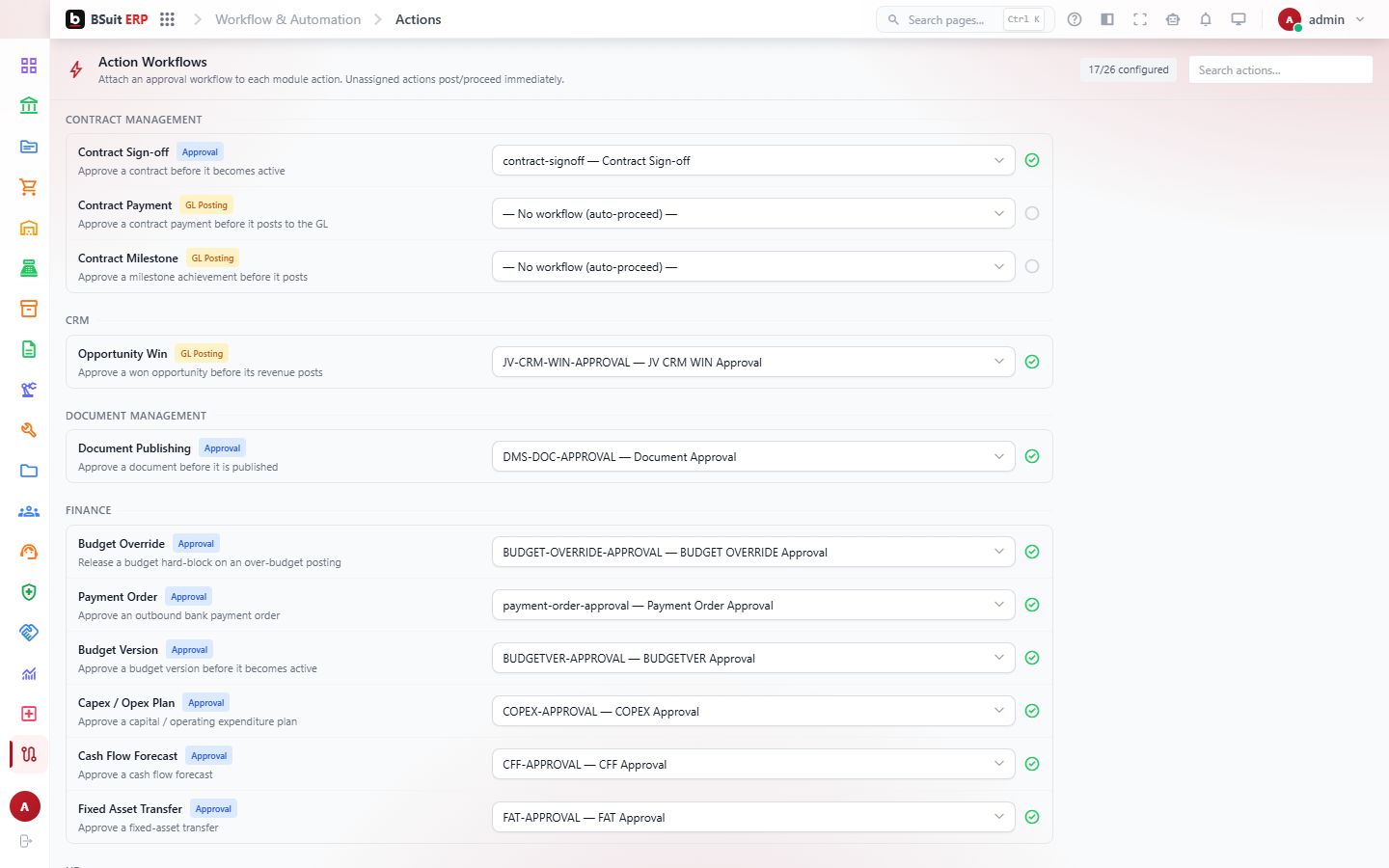This screenshot has width=1389, height=868.
Task: Open the robot arm manufacturing sidebar icon
Action: pos(29,390)
